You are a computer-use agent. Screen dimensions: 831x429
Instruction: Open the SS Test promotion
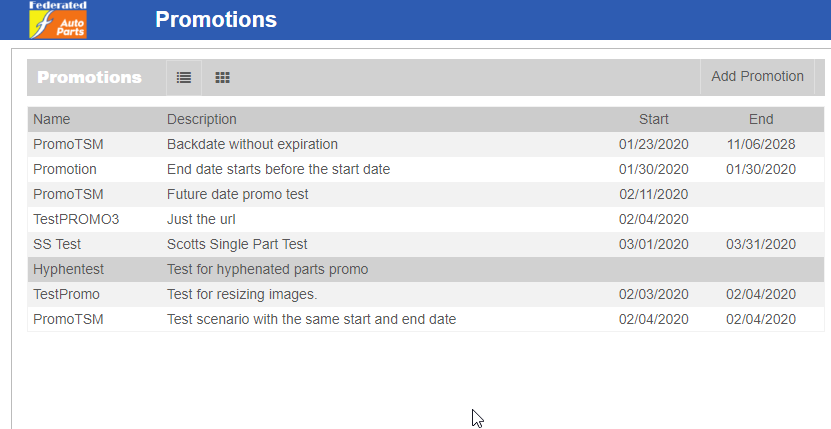(57, 244)
